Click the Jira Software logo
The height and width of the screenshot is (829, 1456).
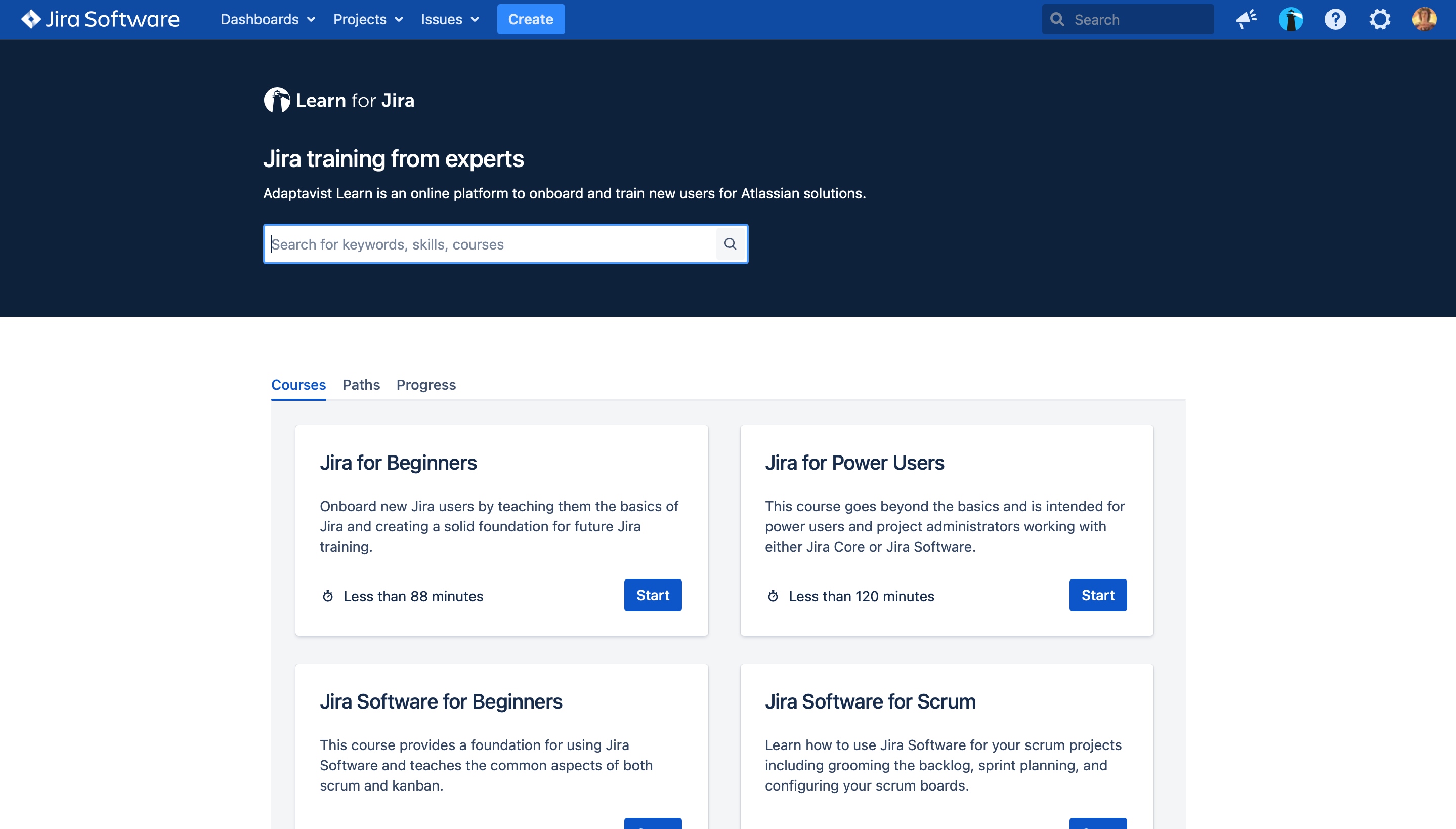click(x=100, y=19)
